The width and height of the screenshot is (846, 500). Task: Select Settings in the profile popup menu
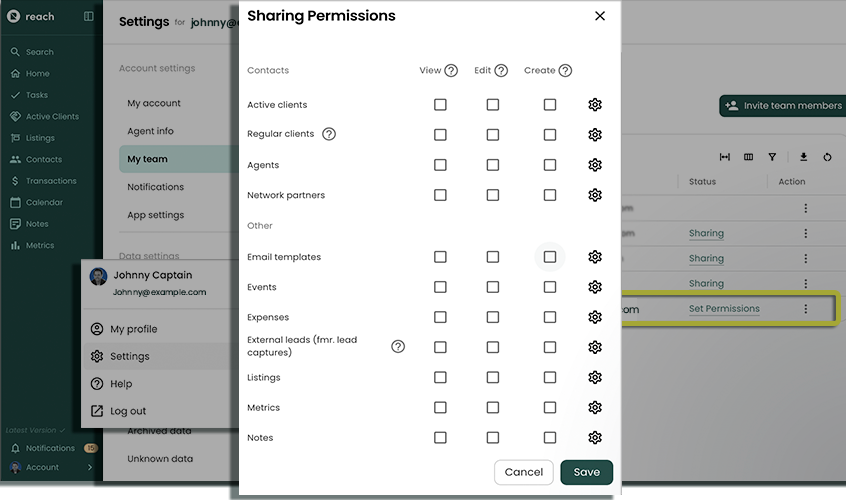129,356
